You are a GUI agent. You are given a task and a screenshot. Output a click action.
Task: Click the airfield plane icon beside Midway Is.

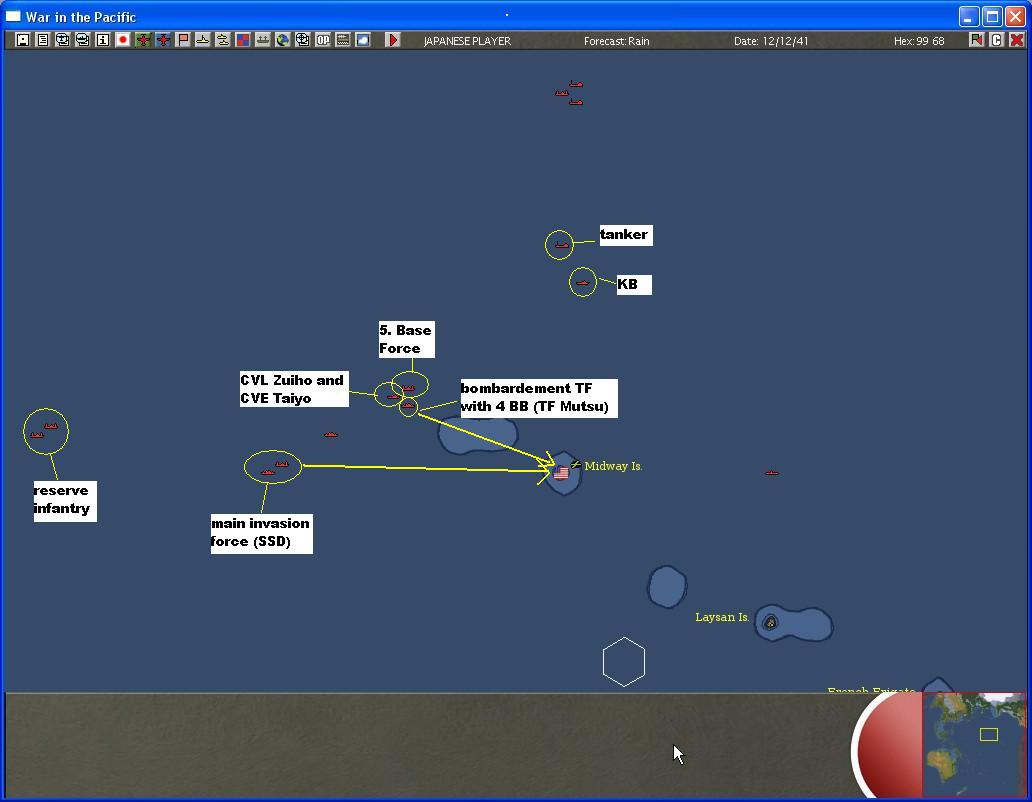point(576,464)
